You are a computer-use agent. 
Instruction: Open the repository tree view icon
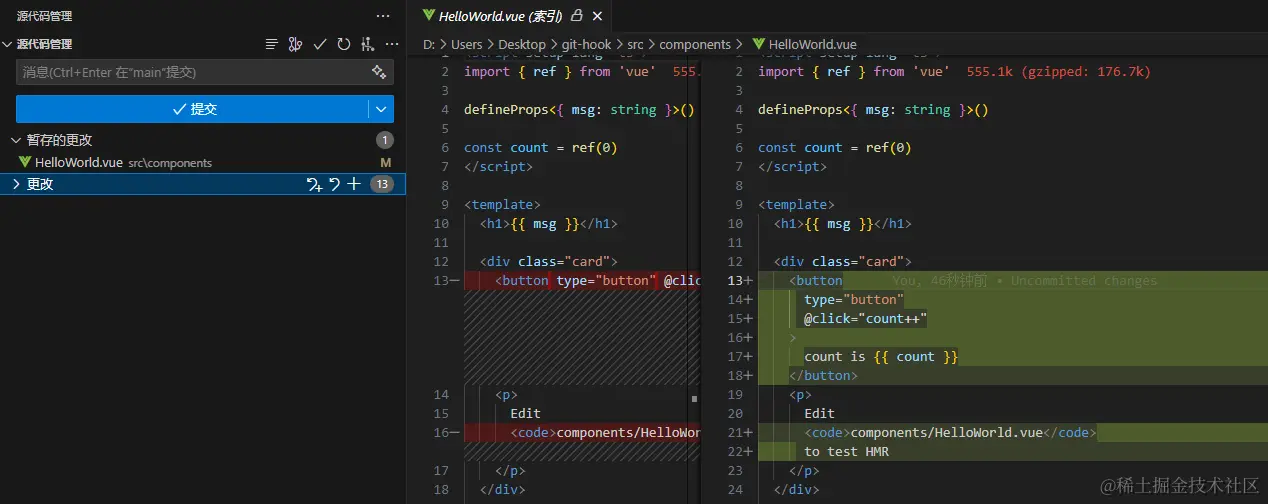(368, 44)
